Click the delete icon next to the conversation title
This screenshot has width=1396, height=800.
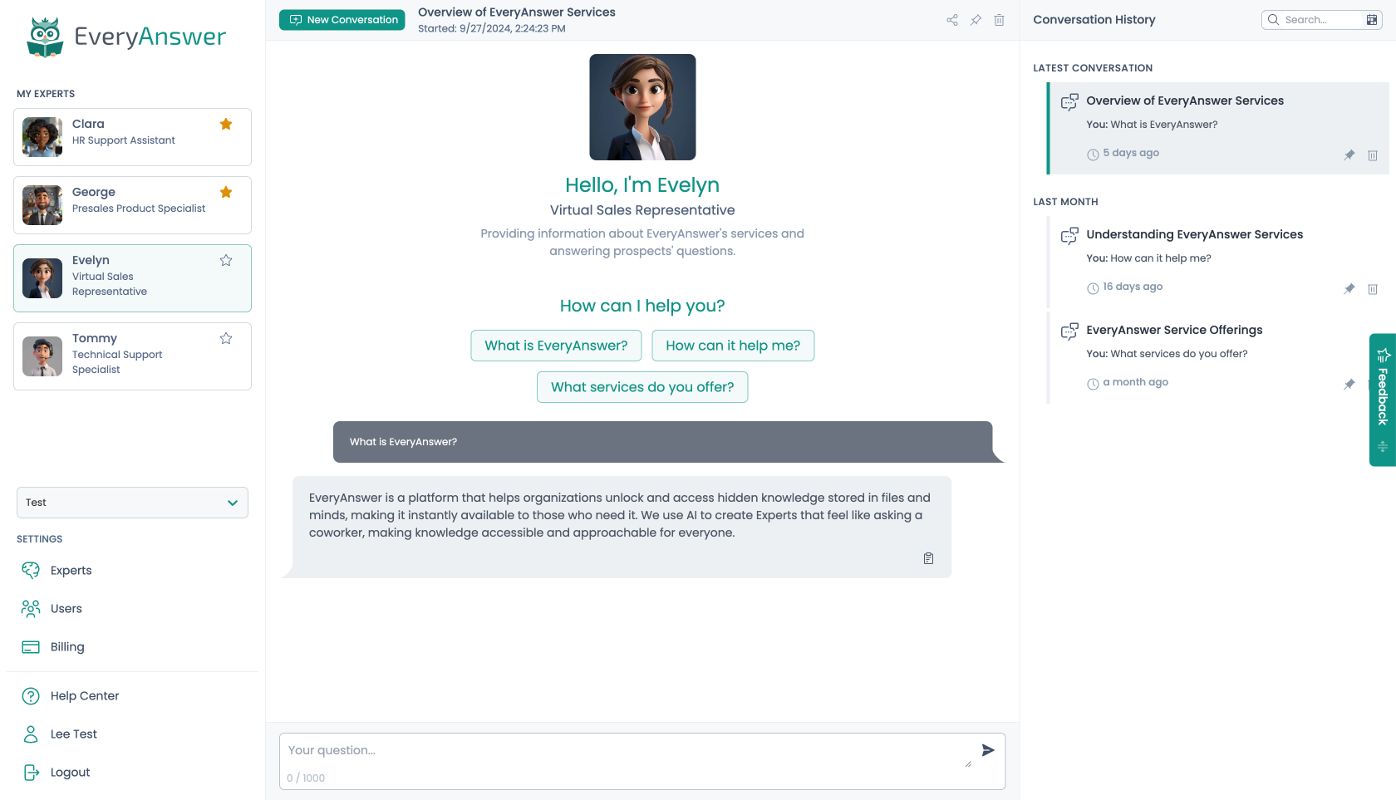point(999,19)
